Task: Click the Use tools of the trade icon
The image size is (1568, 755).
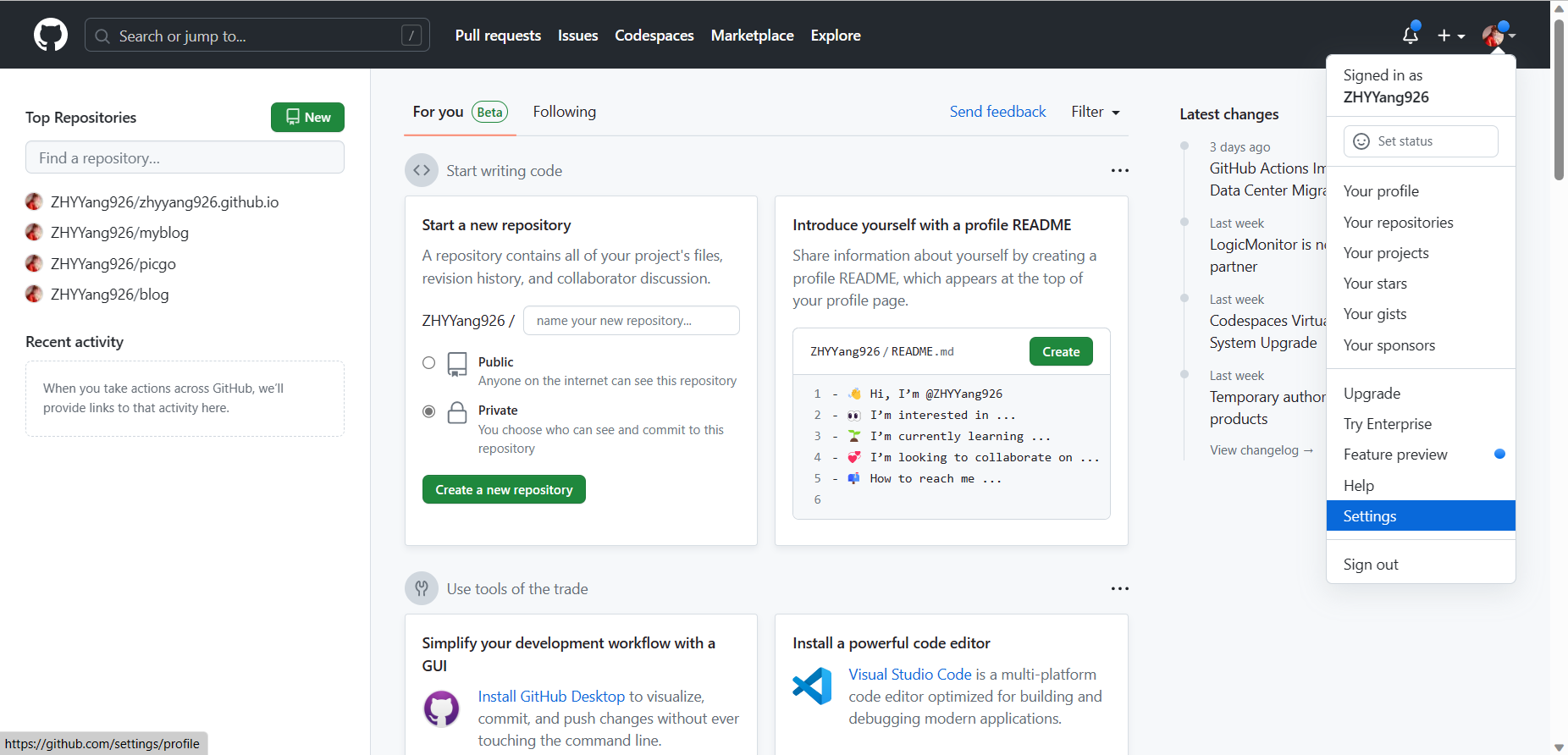Action: click(422, 588)
